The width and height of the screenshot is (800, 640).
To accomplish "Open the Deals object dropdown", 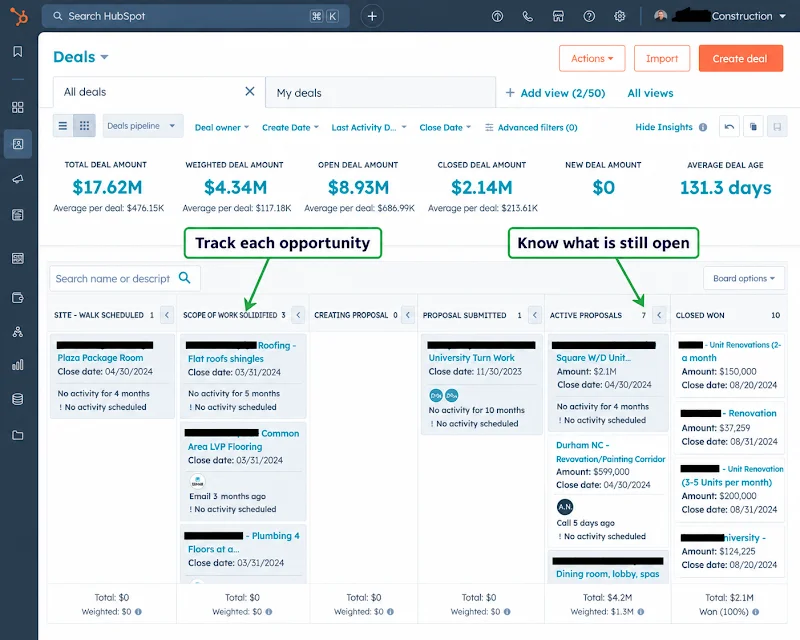I will click(81, 57).
